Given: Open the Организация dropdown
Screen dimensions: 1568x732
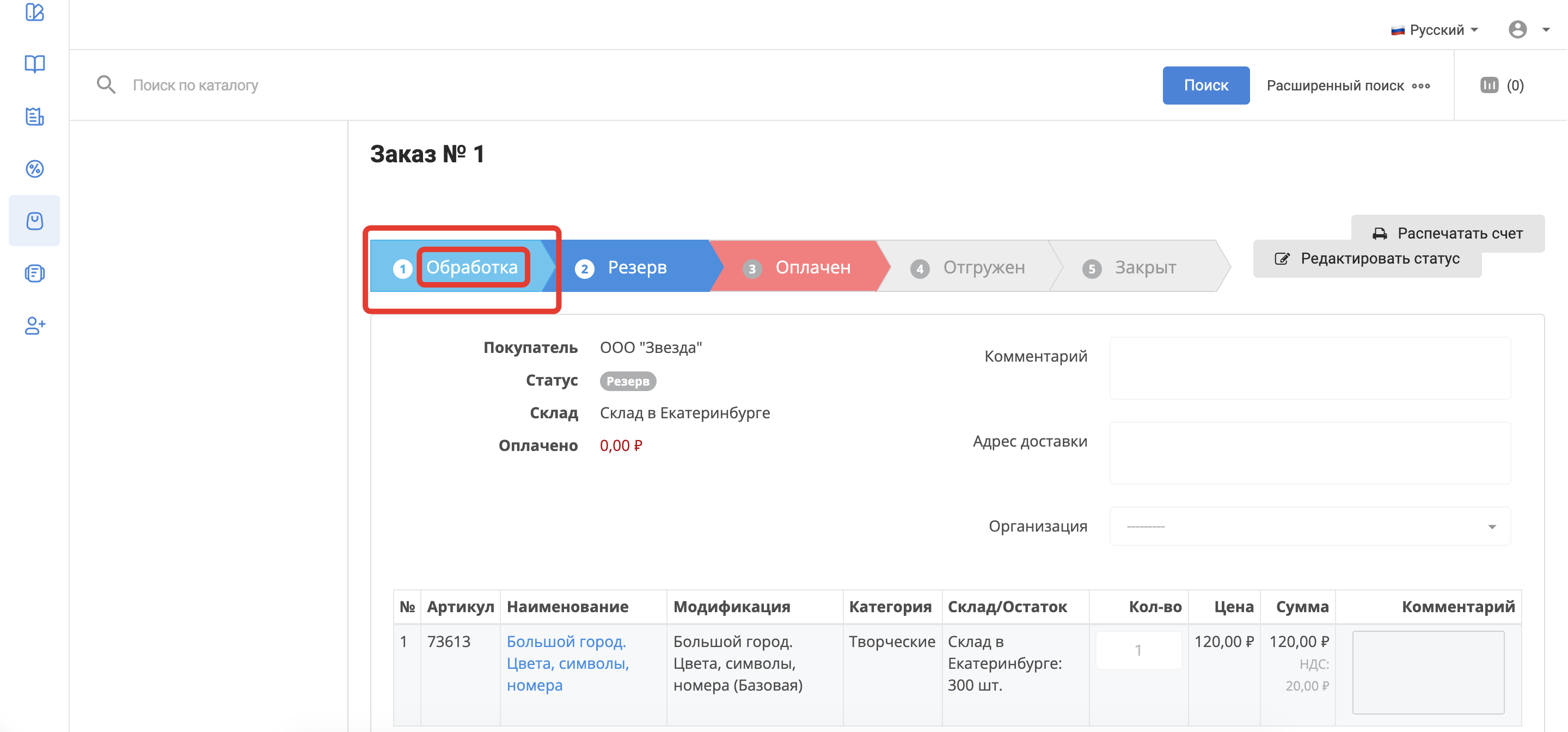Looking at the screenshot, I should (x=1309, y=526).
